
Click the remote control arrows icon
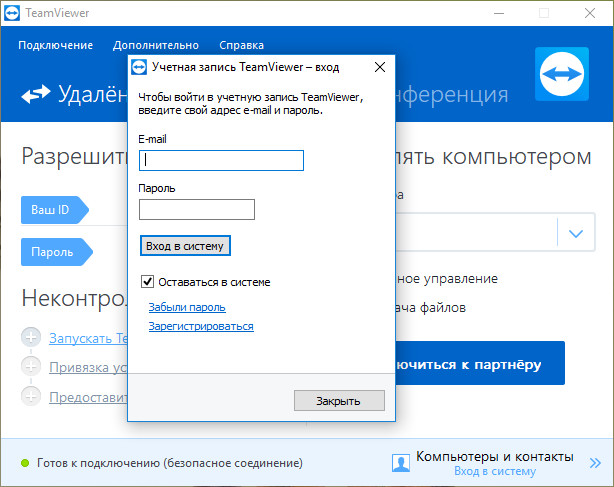(36, 94)
